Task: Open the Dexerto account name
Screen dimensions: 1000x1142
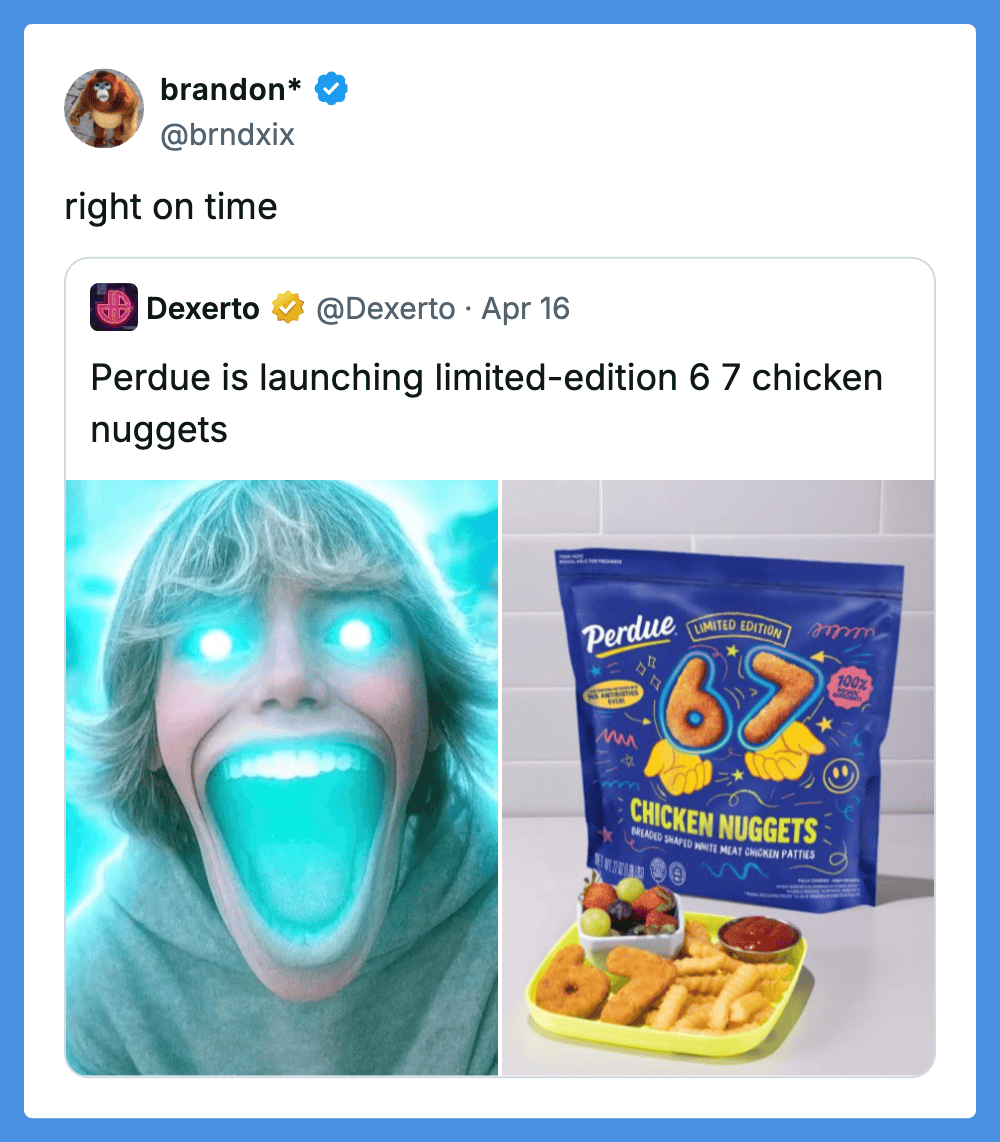Action: tap(203, 308)
